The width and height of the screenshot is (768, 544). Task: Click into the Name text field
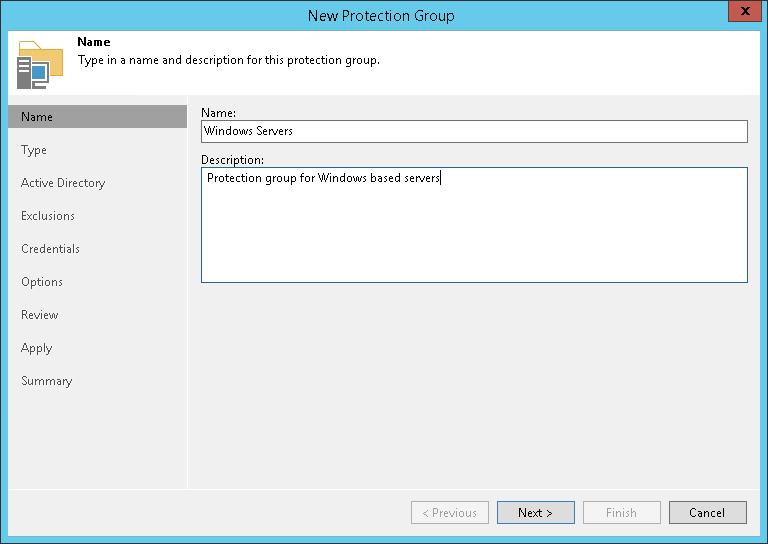pos(474,131)
